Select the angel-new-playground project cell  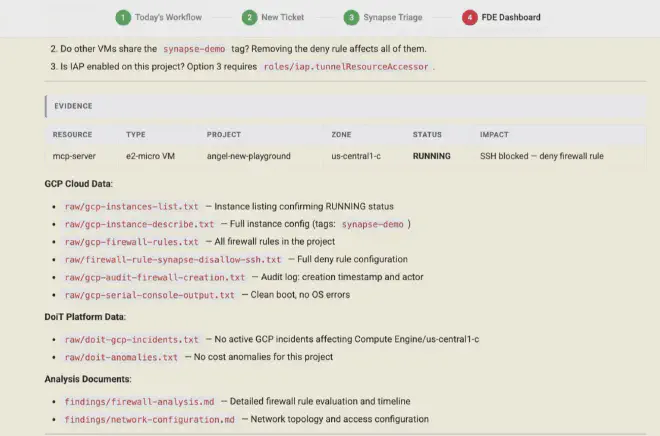click(x=248, y=156)
